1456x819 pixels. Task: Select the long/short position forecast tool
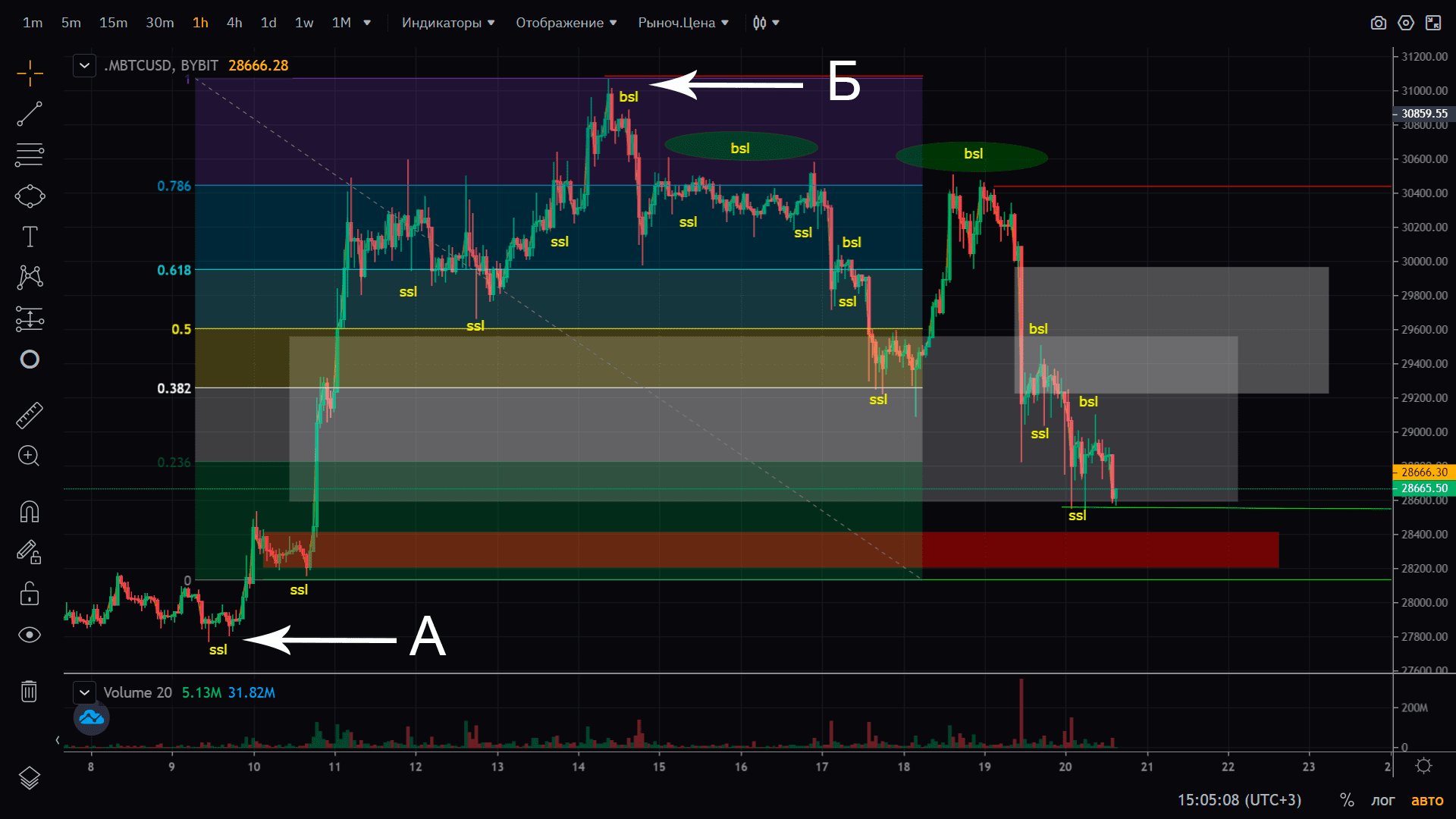coord(30,318)
